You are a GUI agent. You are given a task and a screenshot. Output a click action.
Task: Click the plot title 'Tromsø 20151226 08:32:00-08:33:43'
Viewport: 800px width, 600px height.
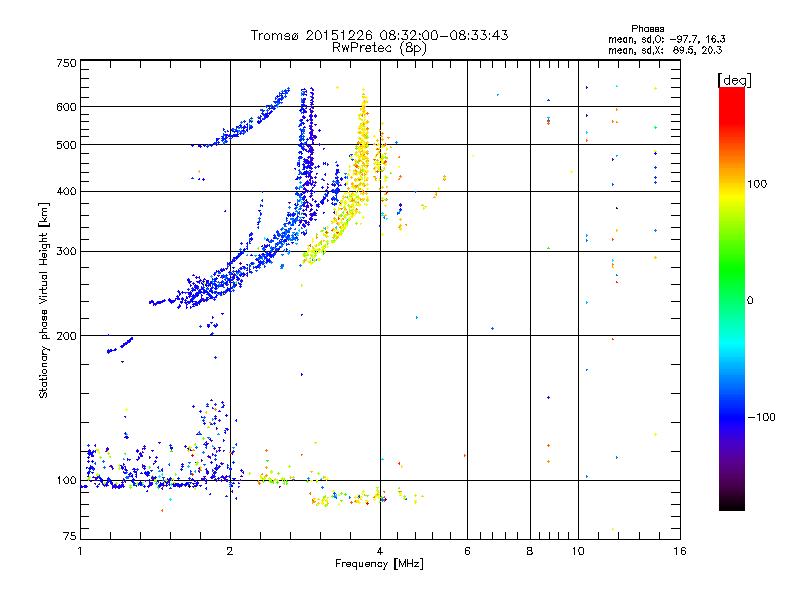[x=380, y=35]
